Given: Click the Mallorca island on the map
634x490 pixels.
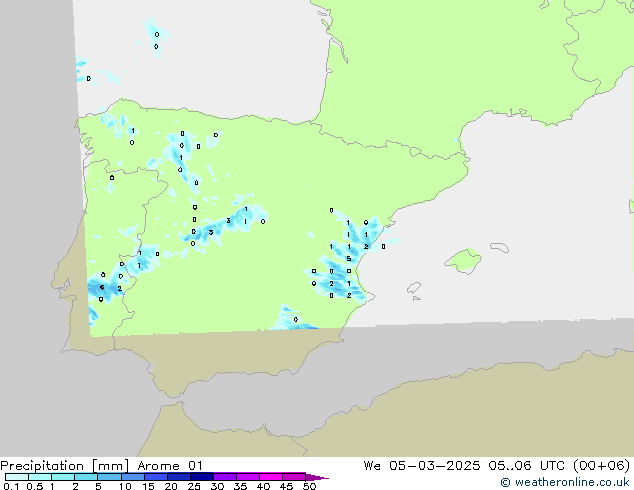Looking at the screenshot, I should [463, 261].
